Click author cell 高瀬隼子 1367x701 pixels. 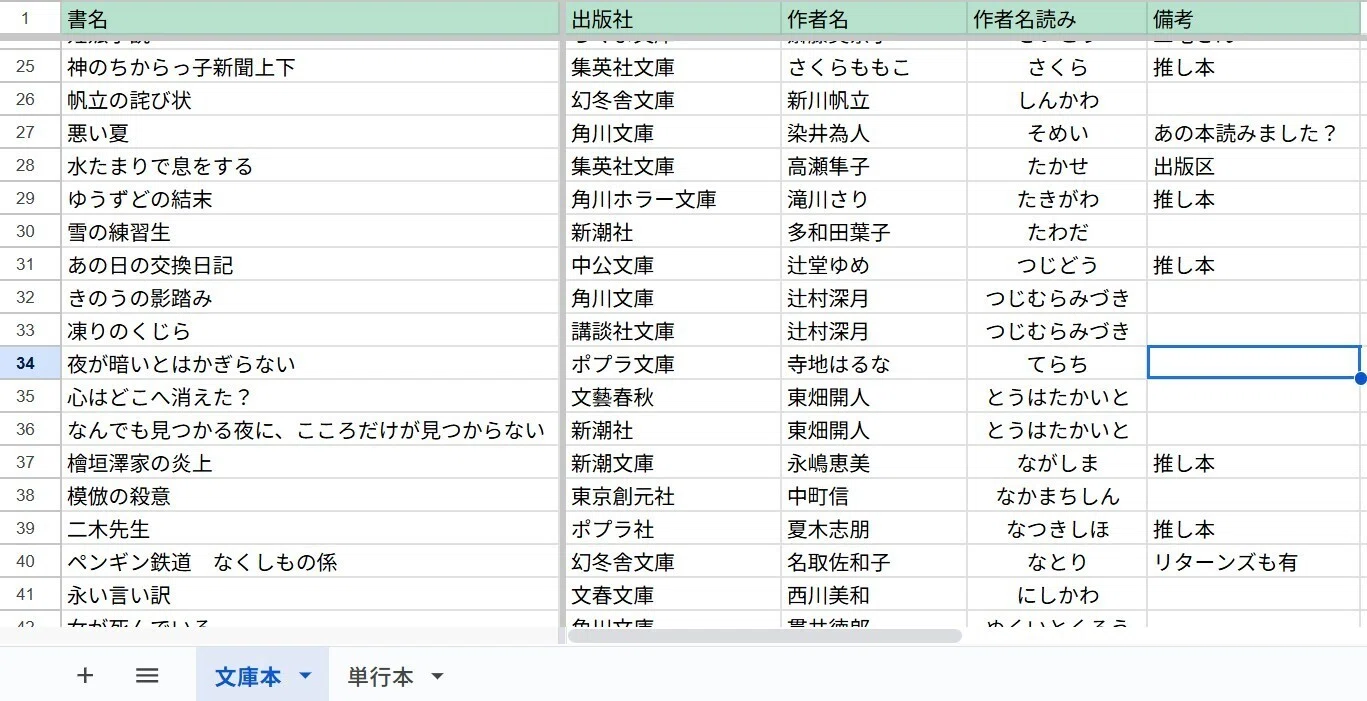[x=874, y=166]
